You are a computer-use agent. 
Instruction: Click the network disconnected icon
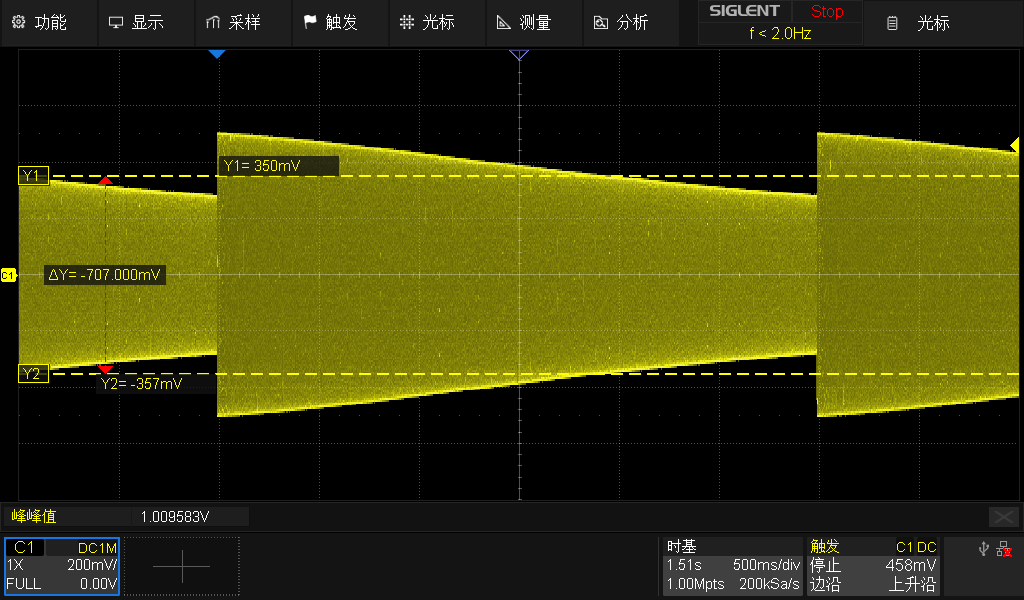[x=1004, y=549]
